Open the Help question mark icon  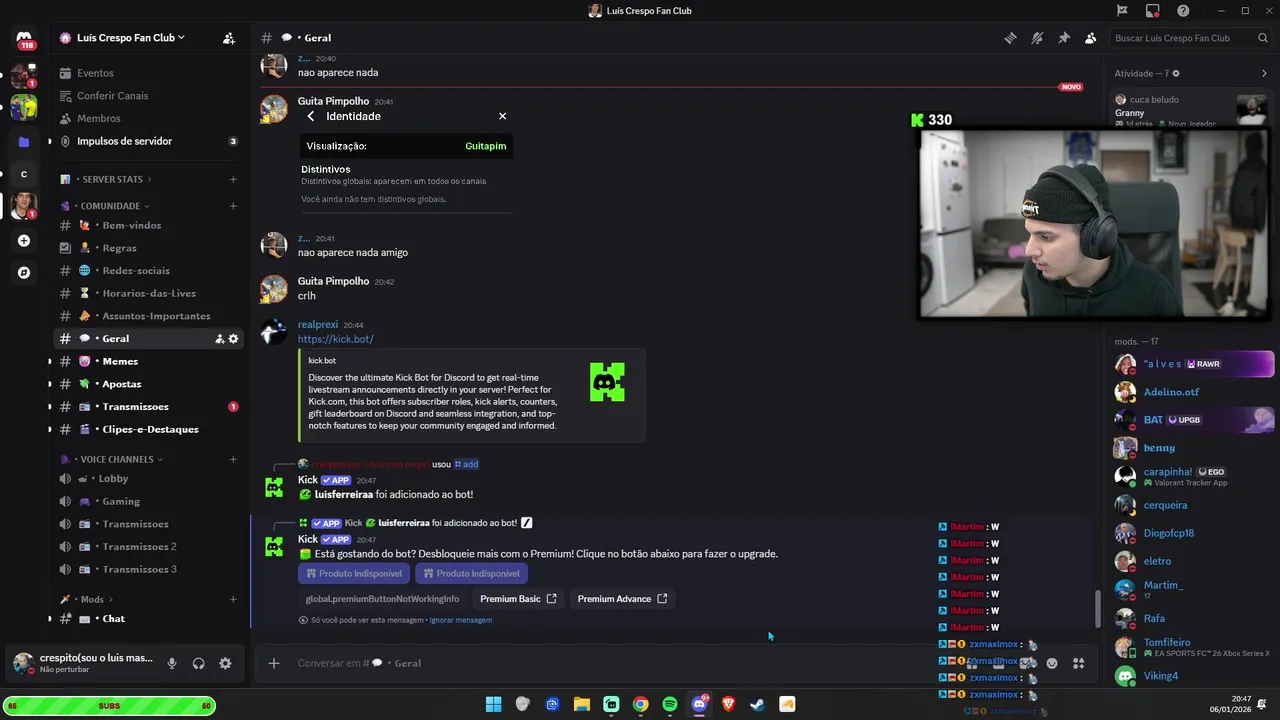coord(1183,11)
